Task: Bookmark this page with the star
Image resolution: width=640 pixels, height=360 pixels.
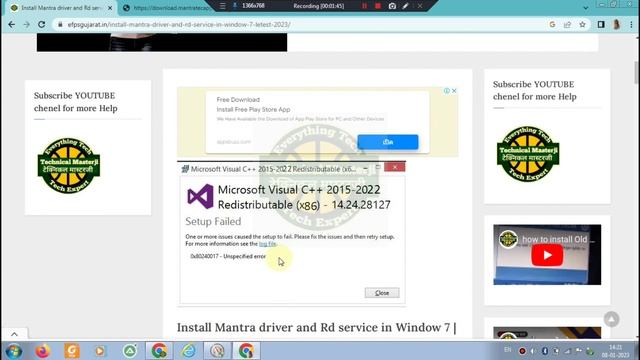Action: [x=582, y=24]
